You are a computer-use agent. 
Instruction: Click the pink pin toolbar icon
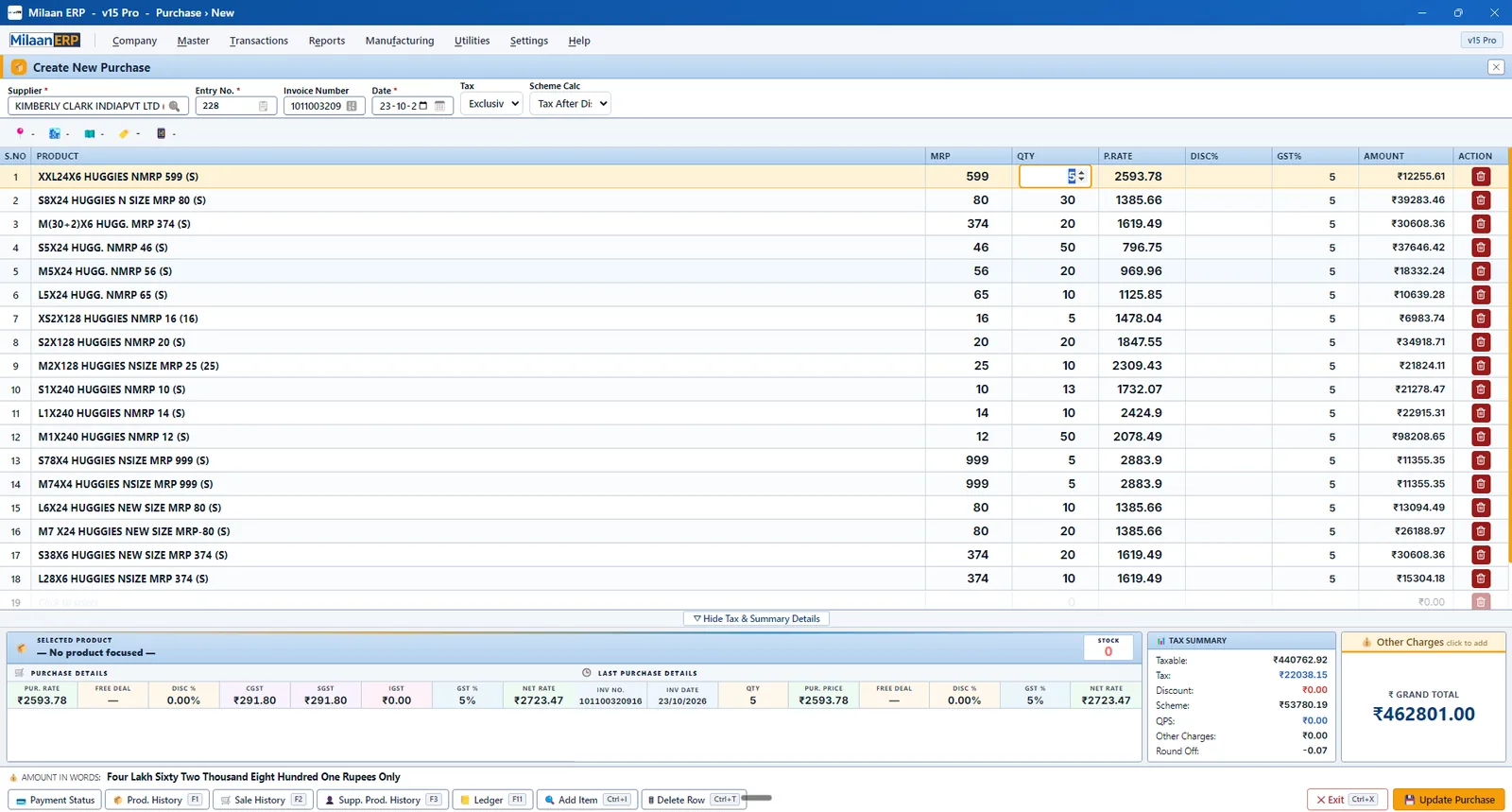[x=20, y=133]
